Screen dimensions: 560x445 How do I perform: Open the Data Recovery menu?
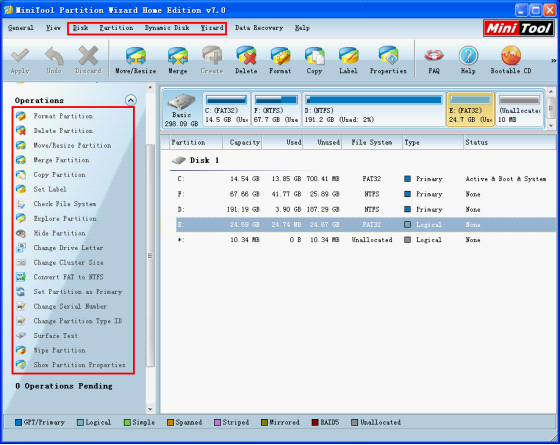(x=259, y=28)
